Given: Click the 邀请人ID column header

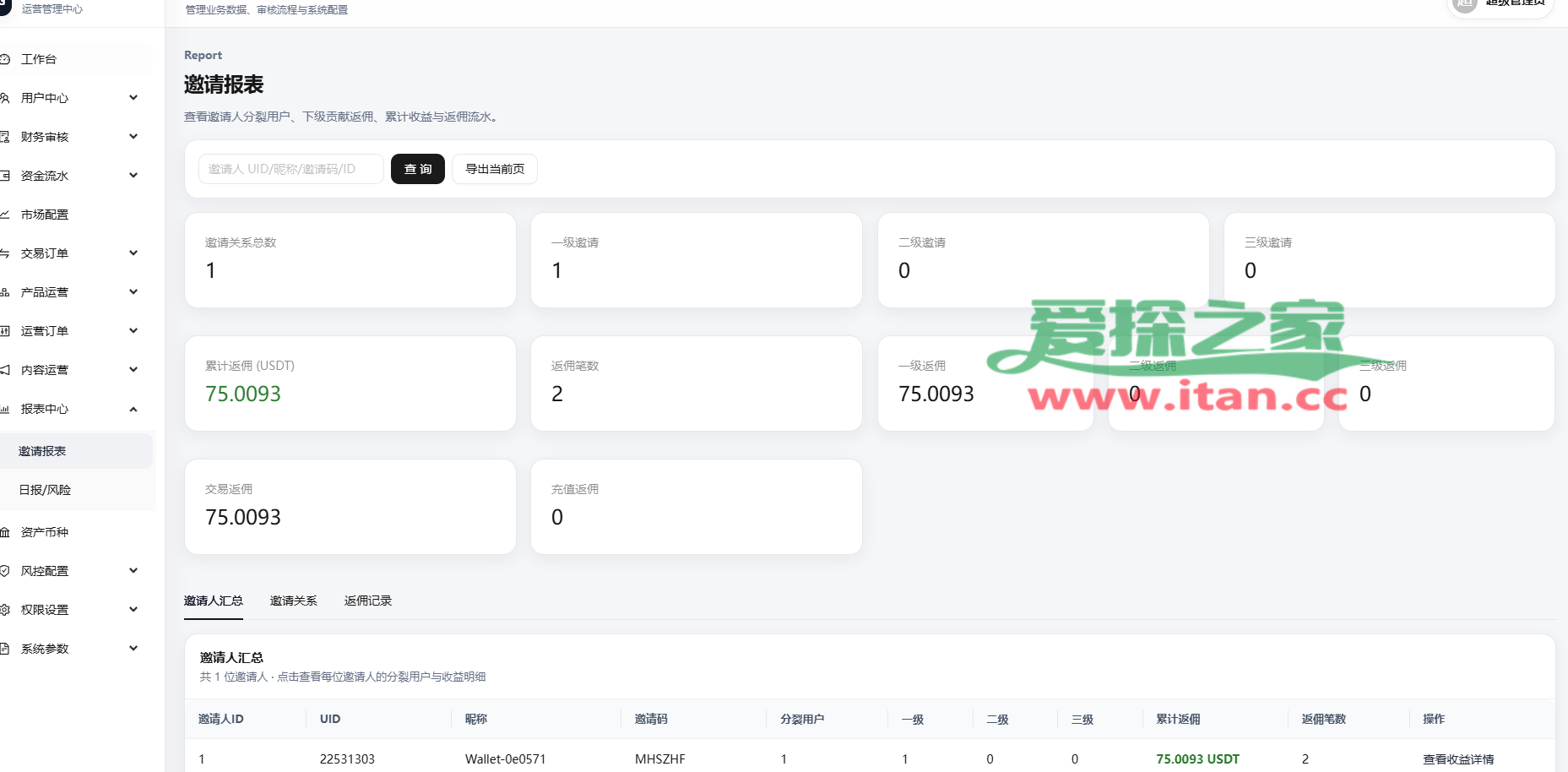Looking at the screenshot, I should click(221, 719).
